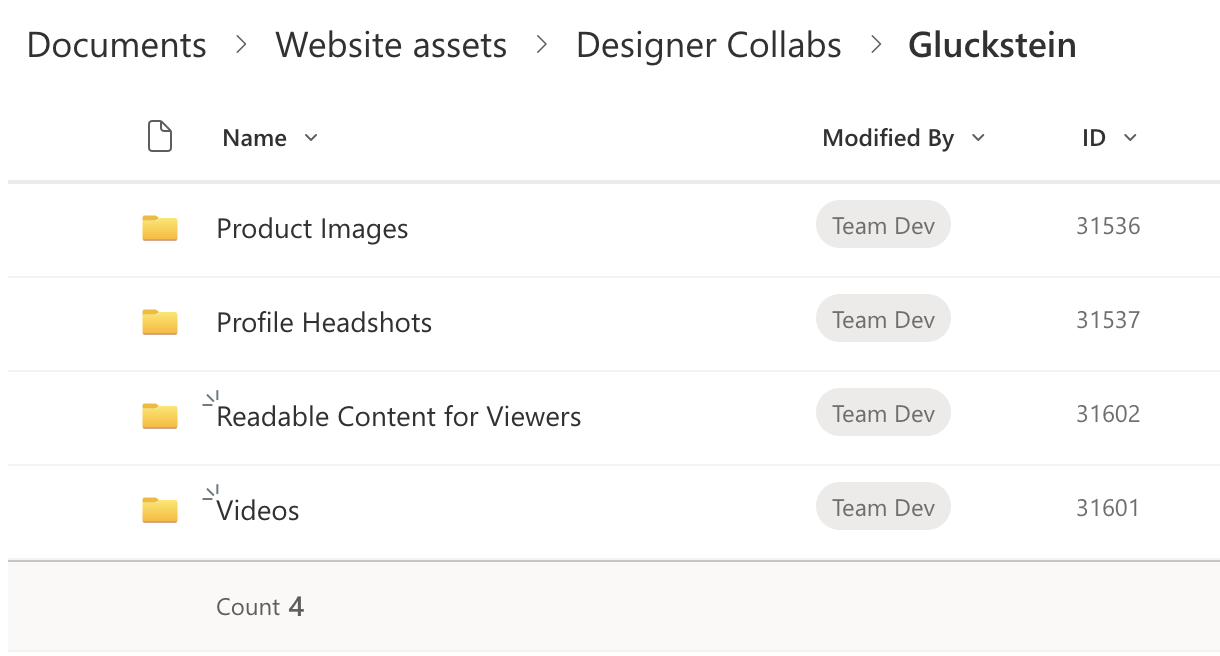1220x656 pixels.
Task: Expand the Name column sort dropdown
Action: coord(311,138)
